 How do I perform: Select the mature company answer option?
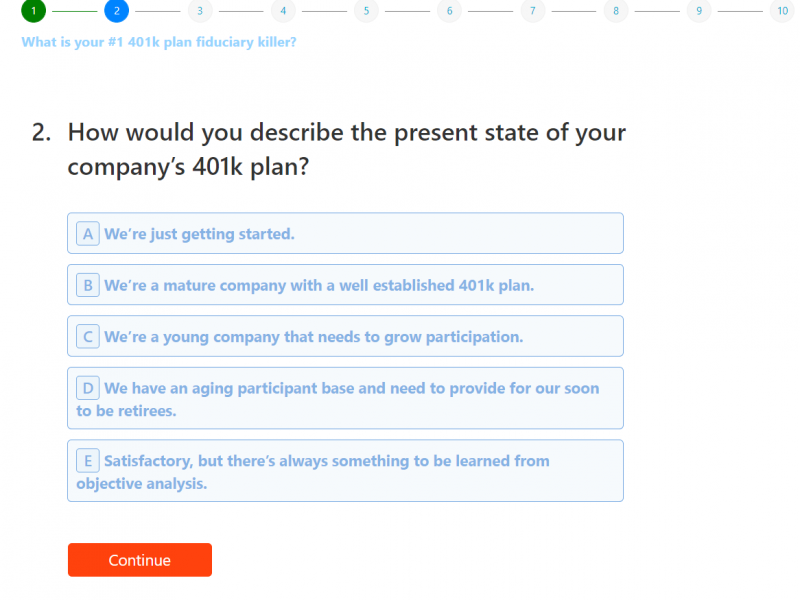[345, 285]
